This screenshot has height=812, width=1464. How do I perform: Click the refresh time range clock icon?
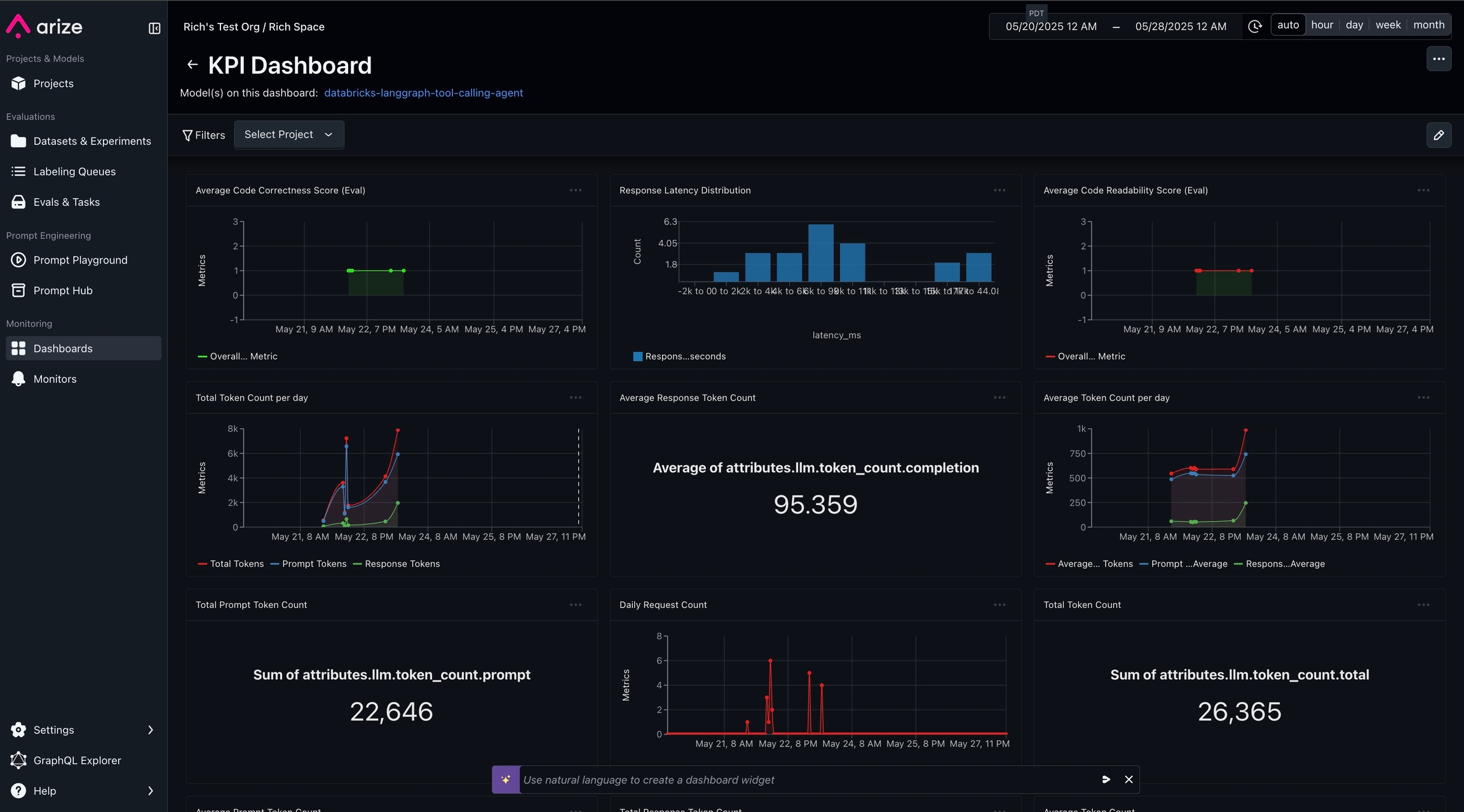[x=1254, y=26]
